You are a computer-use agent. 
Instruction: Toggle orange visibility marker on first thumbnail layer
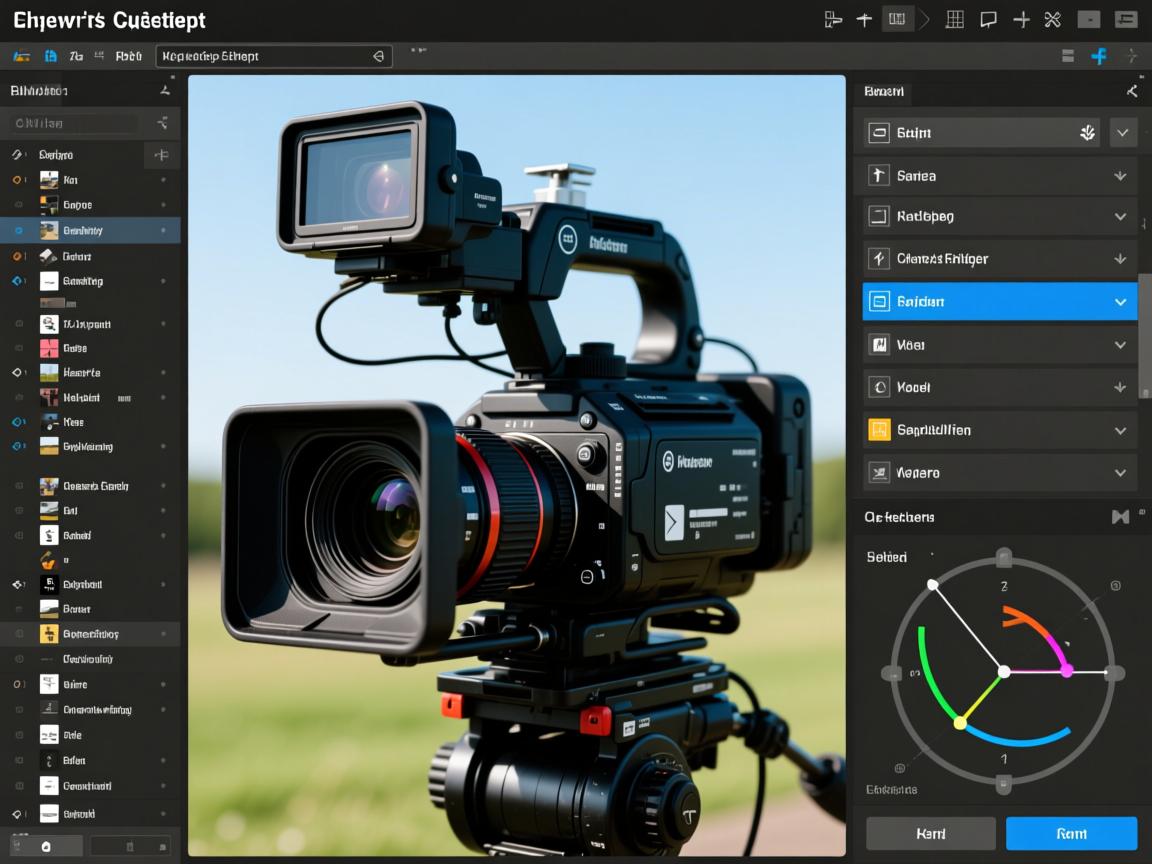pos(18,180)
